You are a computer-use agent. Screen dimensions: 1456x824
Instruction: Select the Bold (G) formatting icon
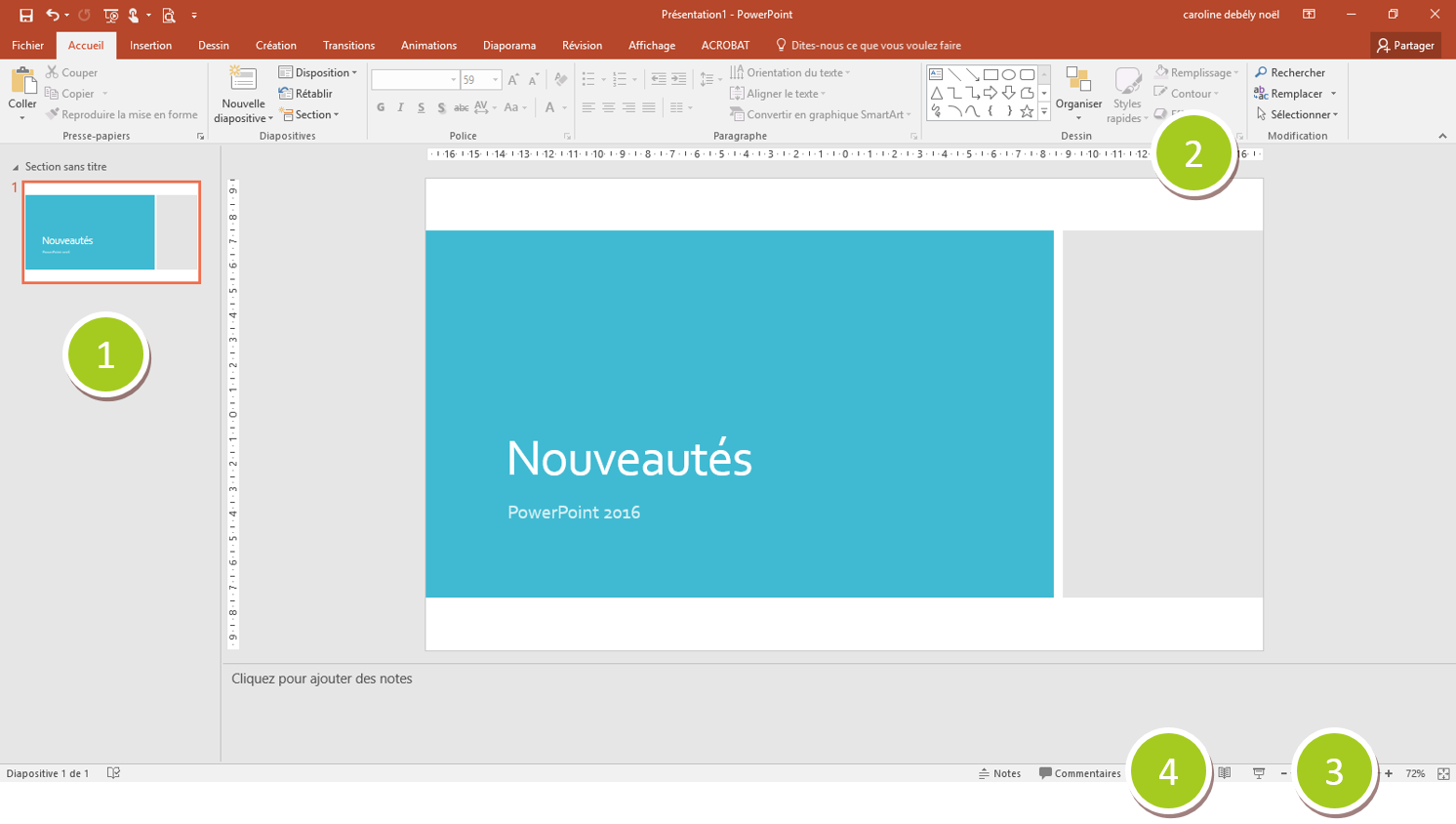(381, 107)
